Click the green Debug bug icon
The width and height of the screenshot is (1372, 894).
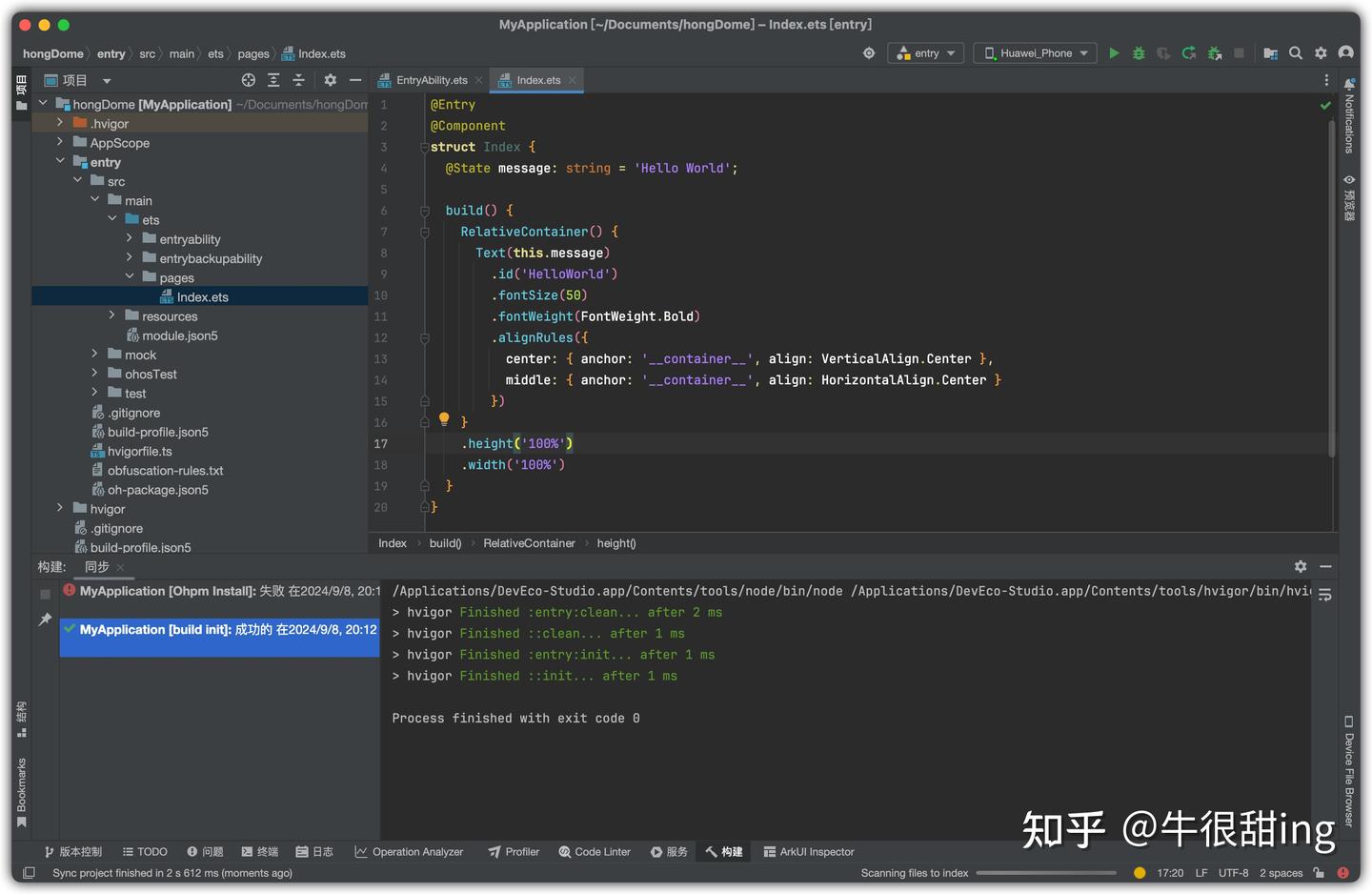click(x=1139, y=53)
